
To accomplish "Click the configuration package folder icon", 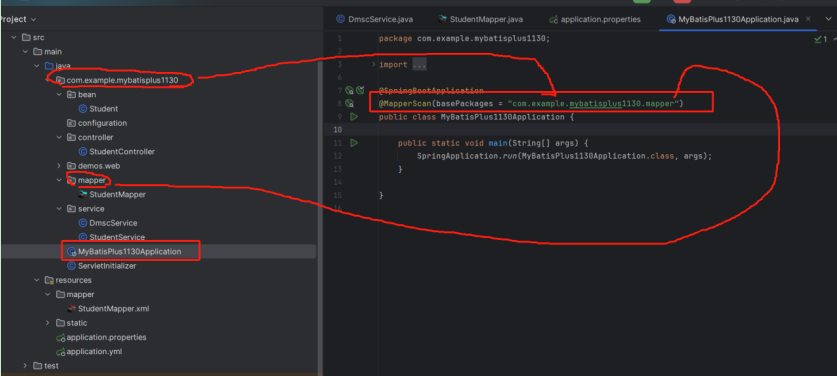I will point(71,123).
